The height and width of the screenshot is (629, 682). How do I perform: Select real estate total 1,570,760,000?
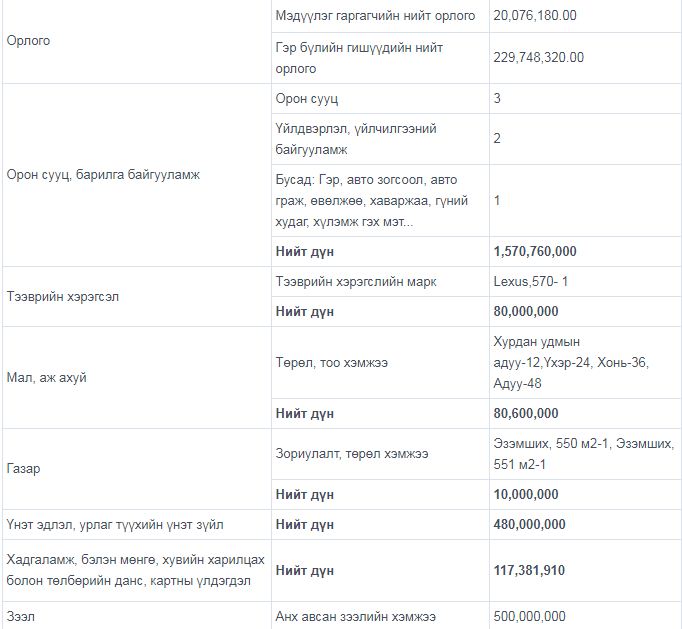point(534,251)
